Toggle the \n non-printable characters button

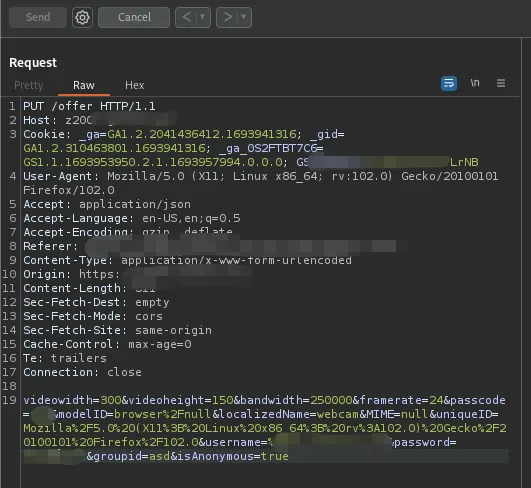(475, 83)
